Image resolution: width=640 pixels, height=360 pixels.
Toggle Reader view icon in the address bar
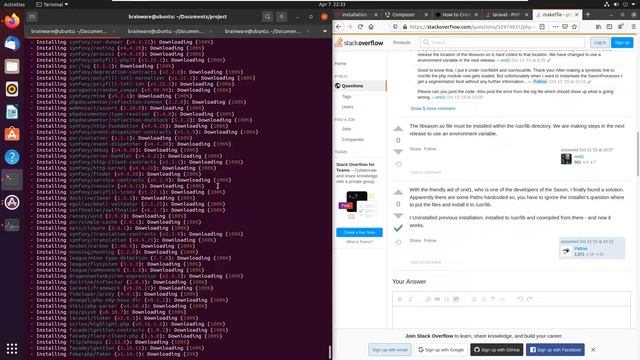(542, 27)
